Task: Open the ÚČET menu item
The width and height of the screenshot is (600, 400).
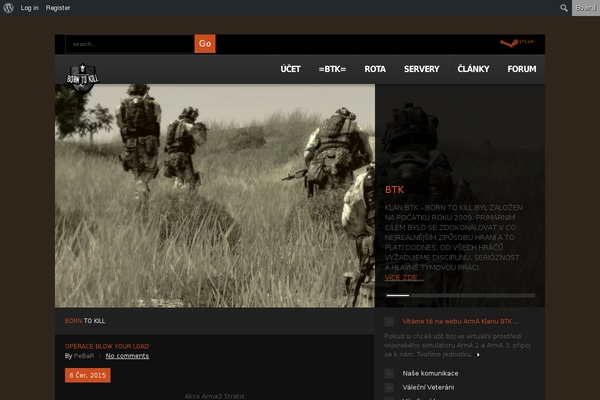Action: click(x=290, y=69)
